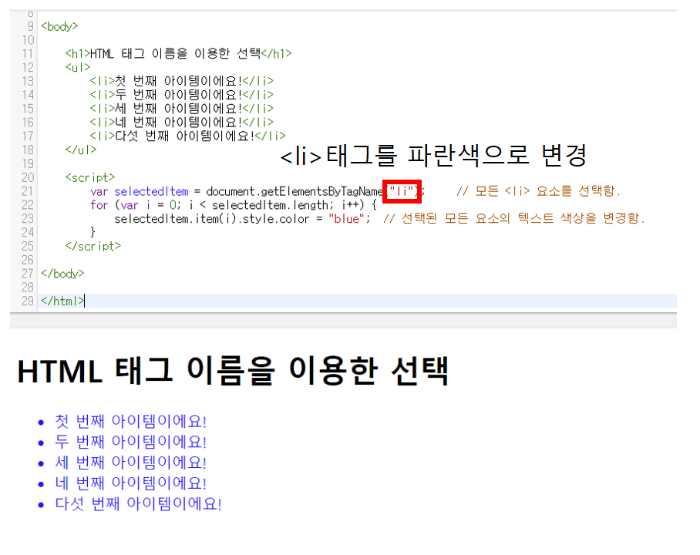Screen dimensions: 700x555
Task: Click the h1 line 'HTML 태그 이름을 이용한 선택' in code
Action: tap(178, 54)
